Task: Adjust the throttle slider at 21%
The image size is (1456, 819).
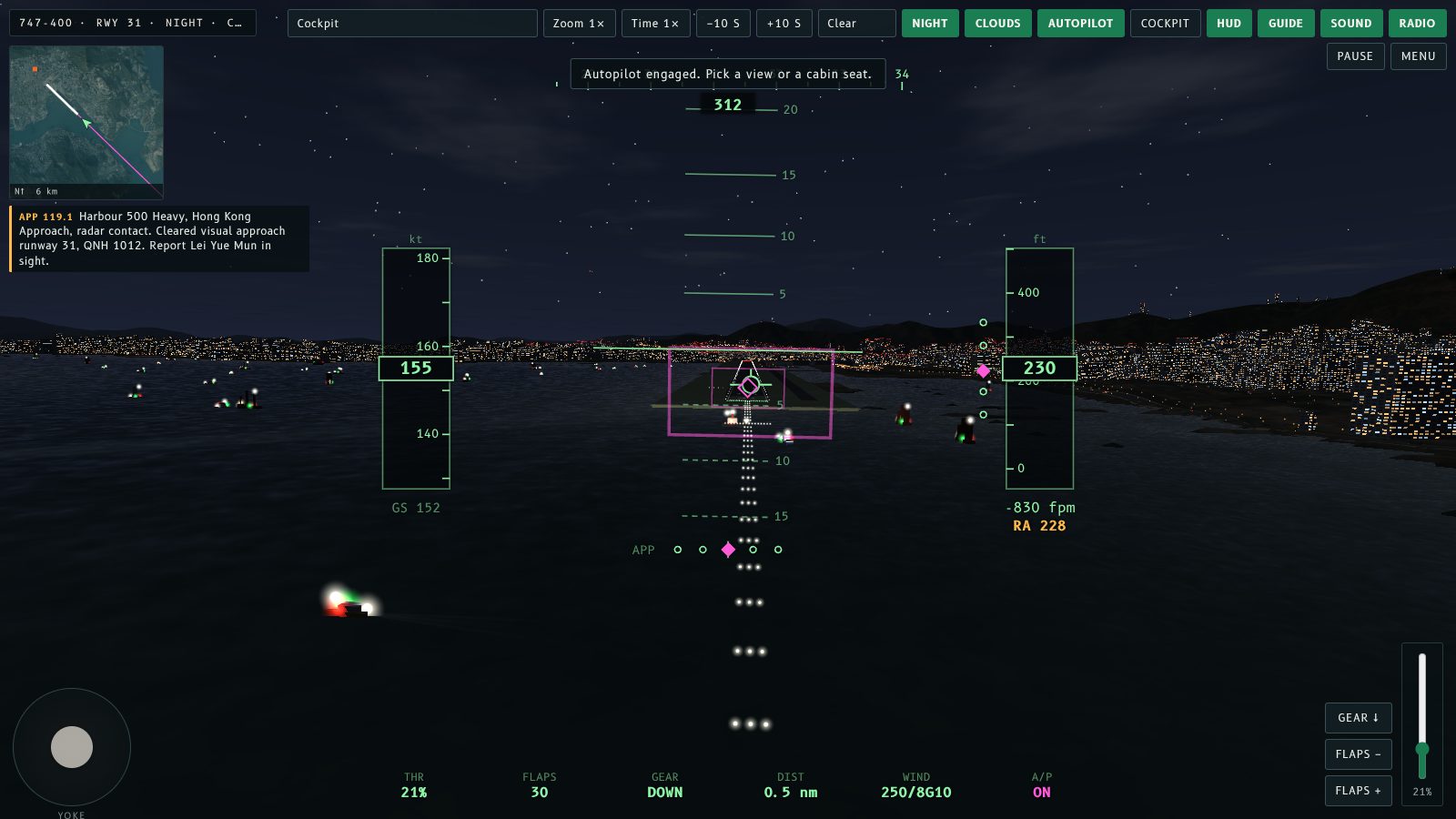Action: [1422, 749]
